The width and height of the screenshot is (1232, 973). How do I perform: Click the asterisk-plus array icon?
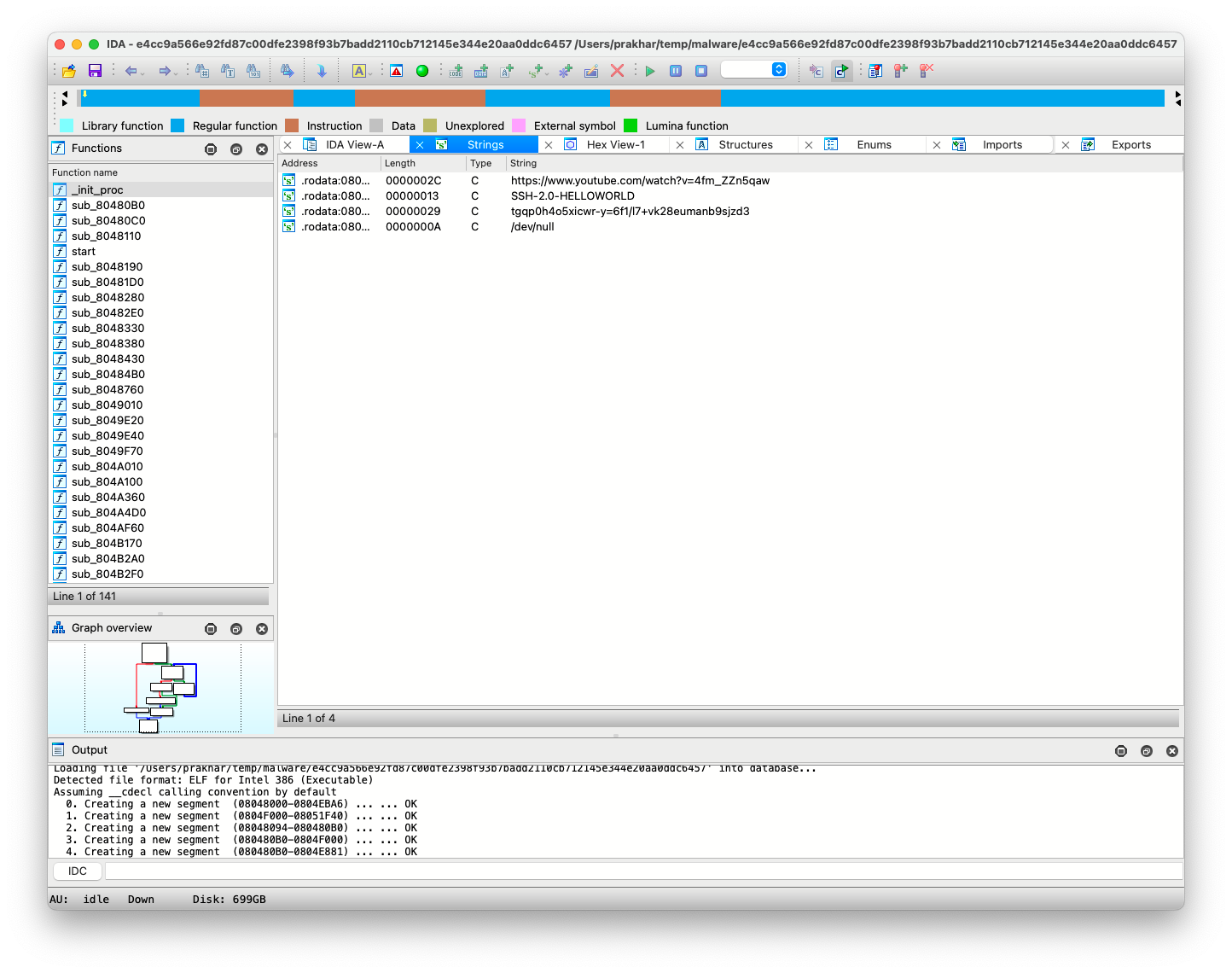(566, 71)
